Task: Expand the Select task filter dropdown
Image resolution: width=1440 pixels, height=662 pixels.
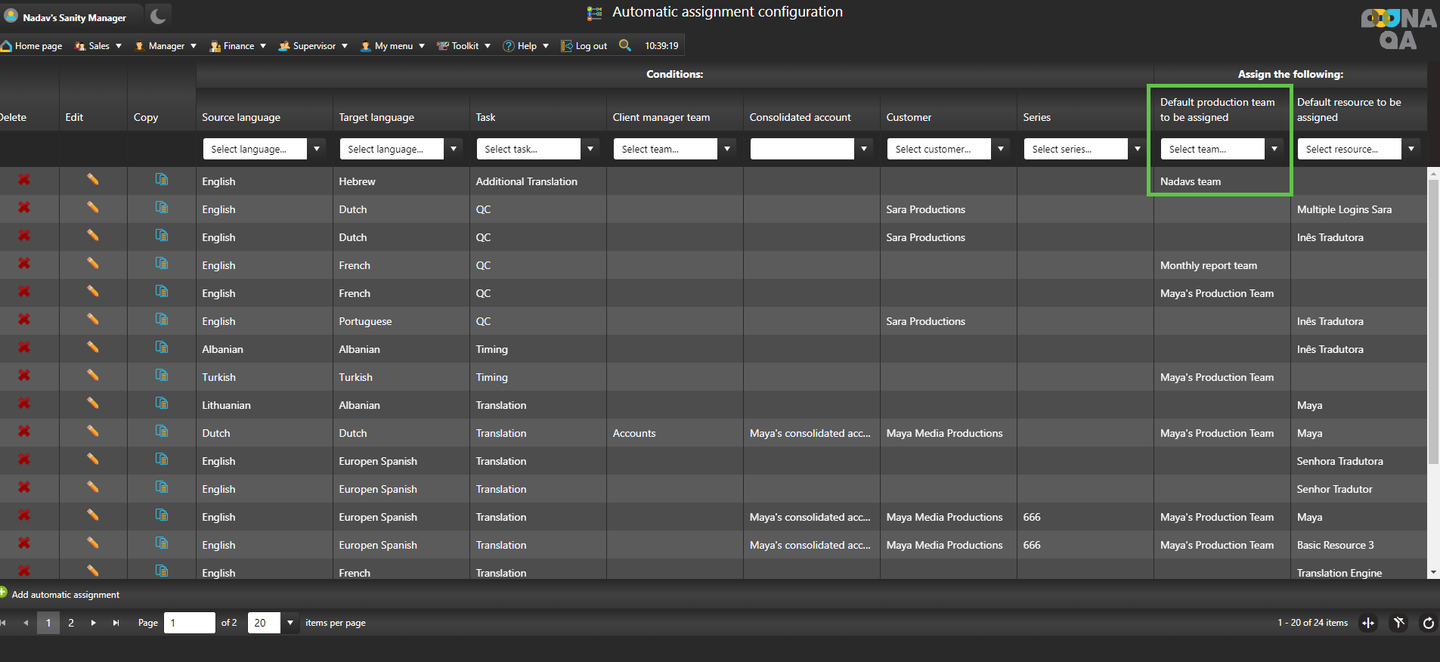Action: (591, 149)
